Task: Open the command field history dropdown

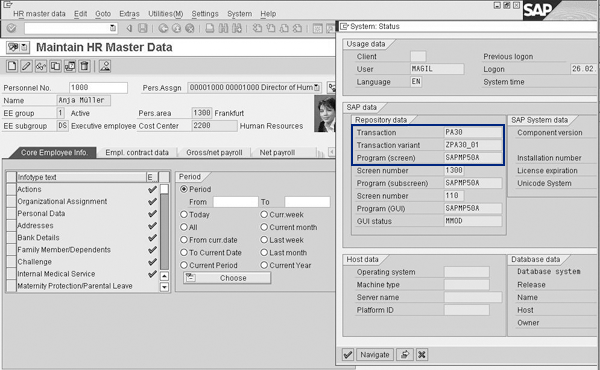Action: 112,28
